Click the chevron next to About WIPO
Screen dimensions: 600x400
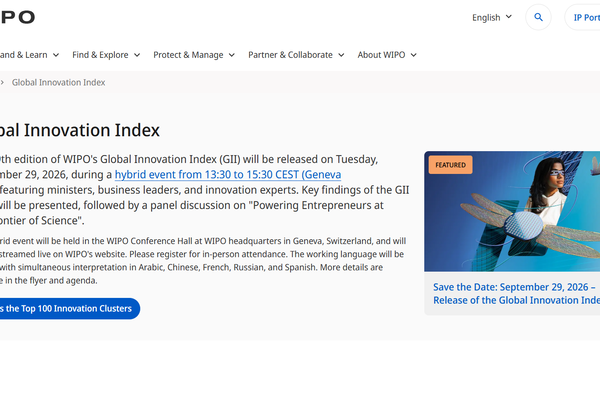(x=413, y=56)
